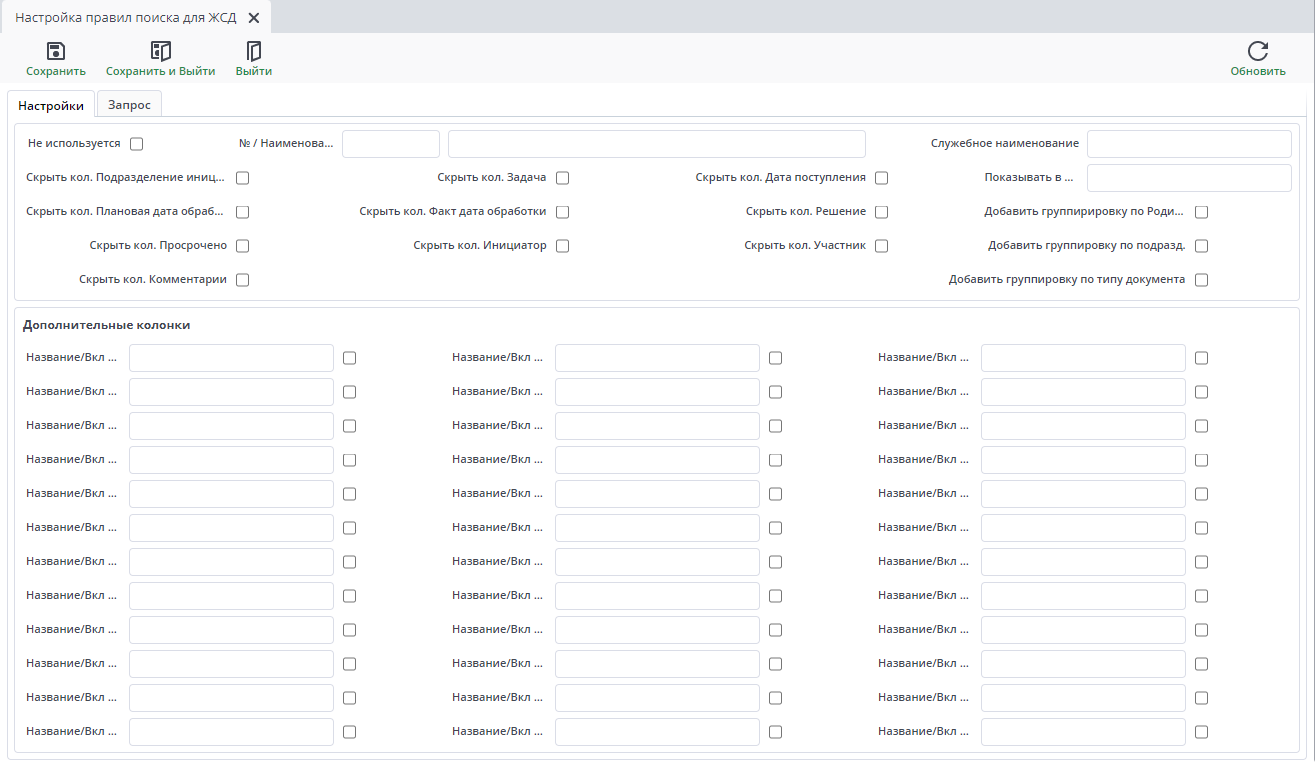Click the Сохранить save icon
Image resolution: width=1315 pixels, height=766 pixels.
(x=56, y=52)
